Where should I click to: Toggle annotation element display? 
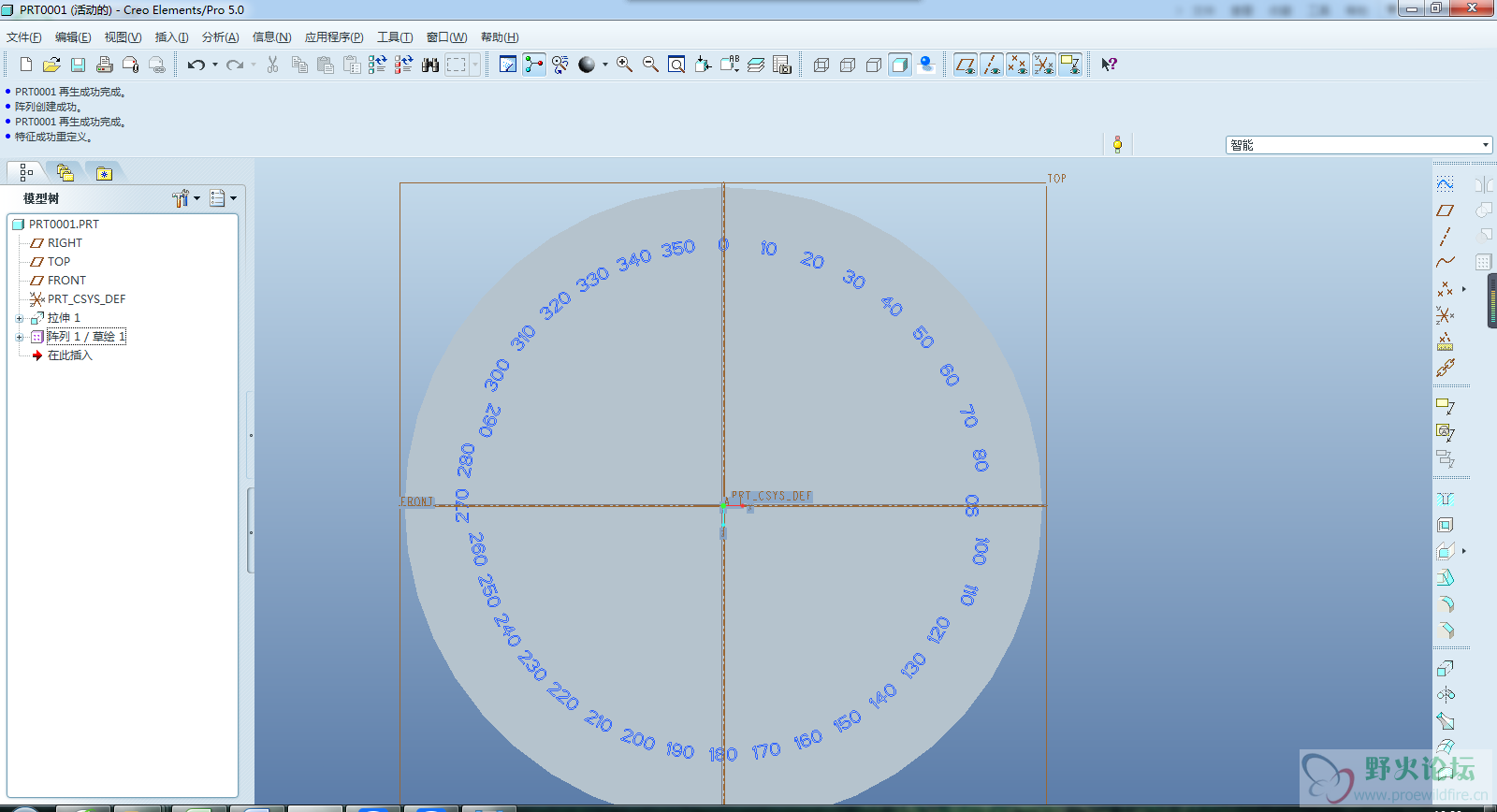click(x=1070, y=65)
